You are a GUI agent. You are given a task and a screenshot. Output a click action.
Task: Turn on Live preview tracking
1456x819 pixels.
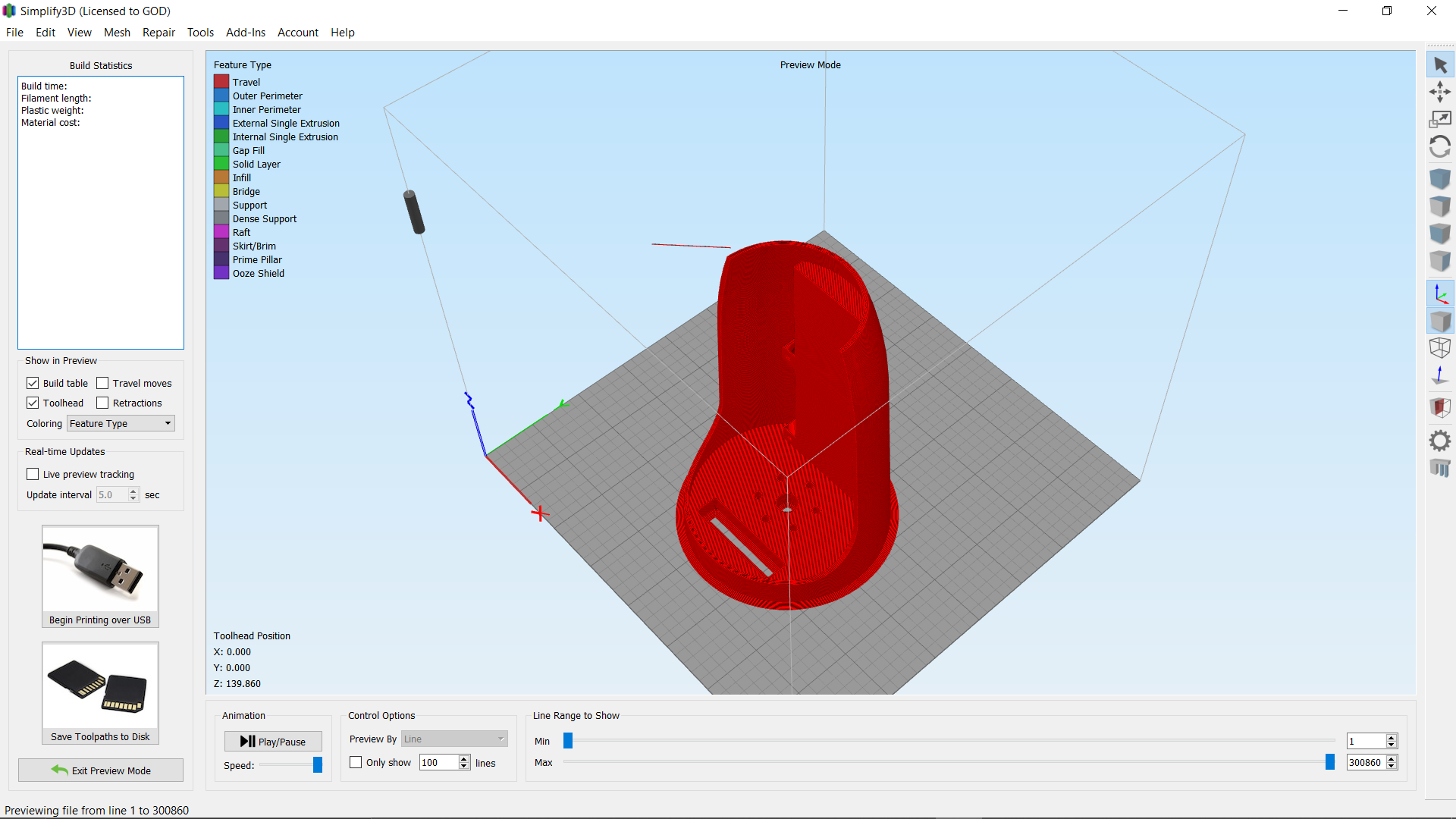click(33, 473)
